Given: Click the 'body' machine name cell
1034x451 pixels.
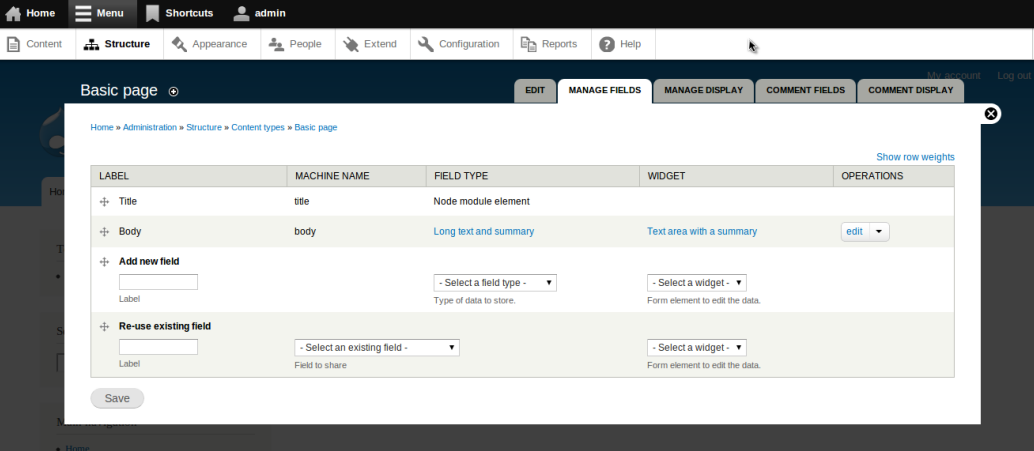Looking at the screenshot, I should click(x=305, y=232).
